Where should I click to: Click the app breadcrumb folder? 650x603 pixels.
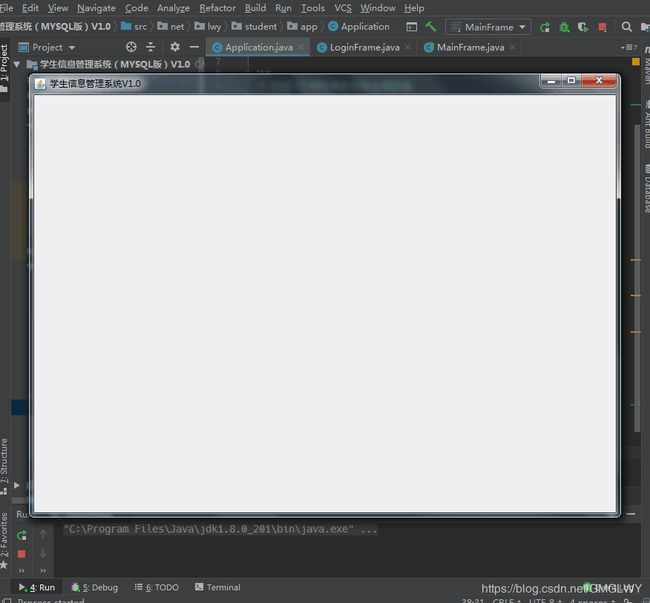pyautogui.click(x=302, y=27)
